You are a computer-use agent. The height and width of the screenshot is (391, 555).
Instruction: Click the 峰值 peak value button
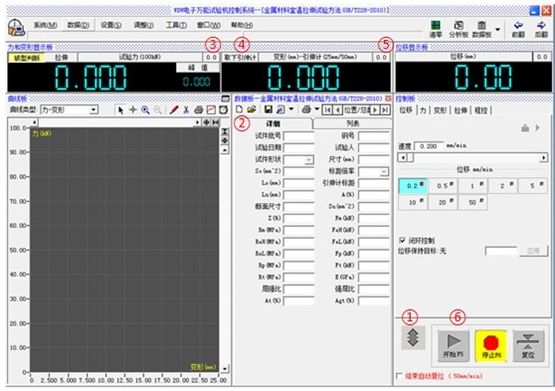(198, 68)
